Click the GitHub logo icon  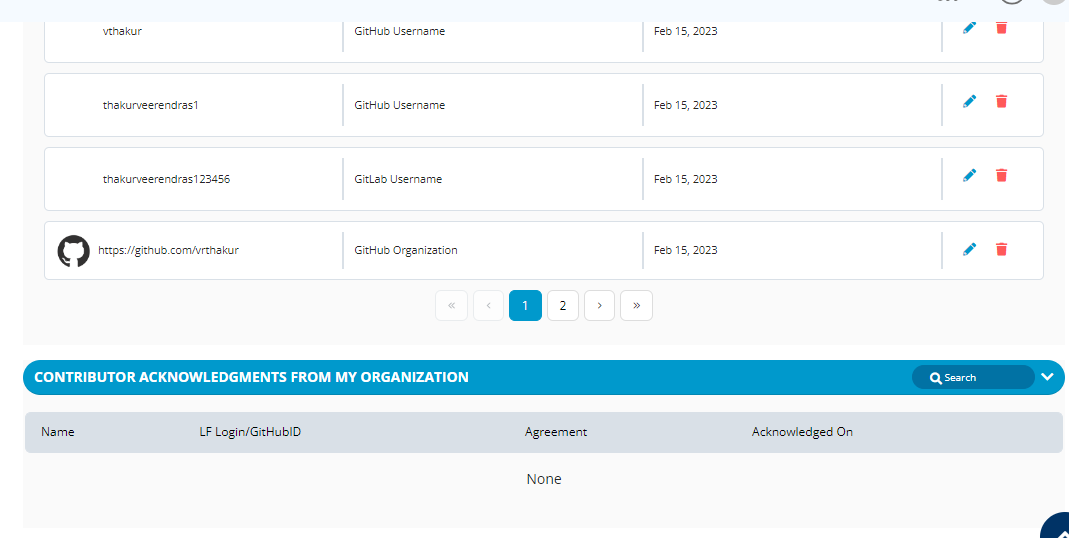click(x=74, y=251)
